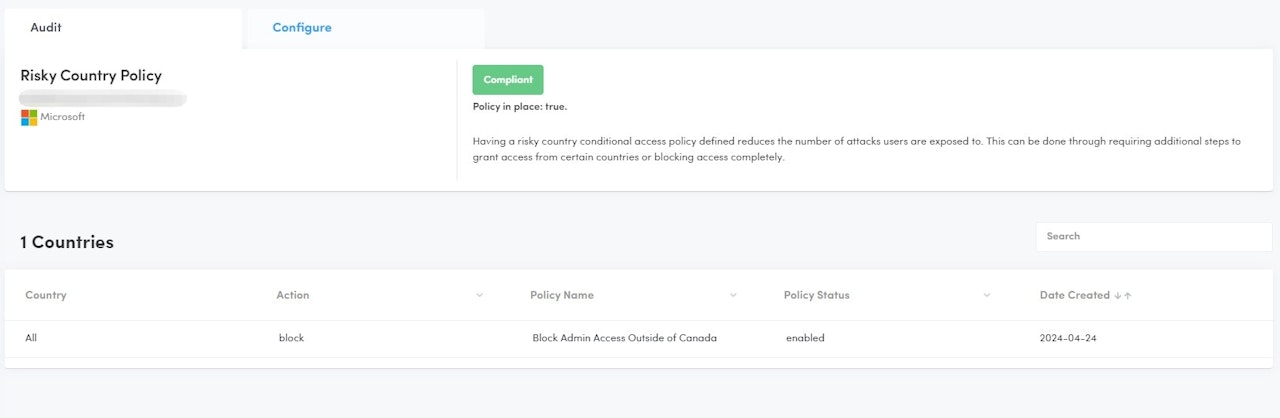Click the Policy Name column header
Viewport: 1280px width, 418px height.
(562, 296)
